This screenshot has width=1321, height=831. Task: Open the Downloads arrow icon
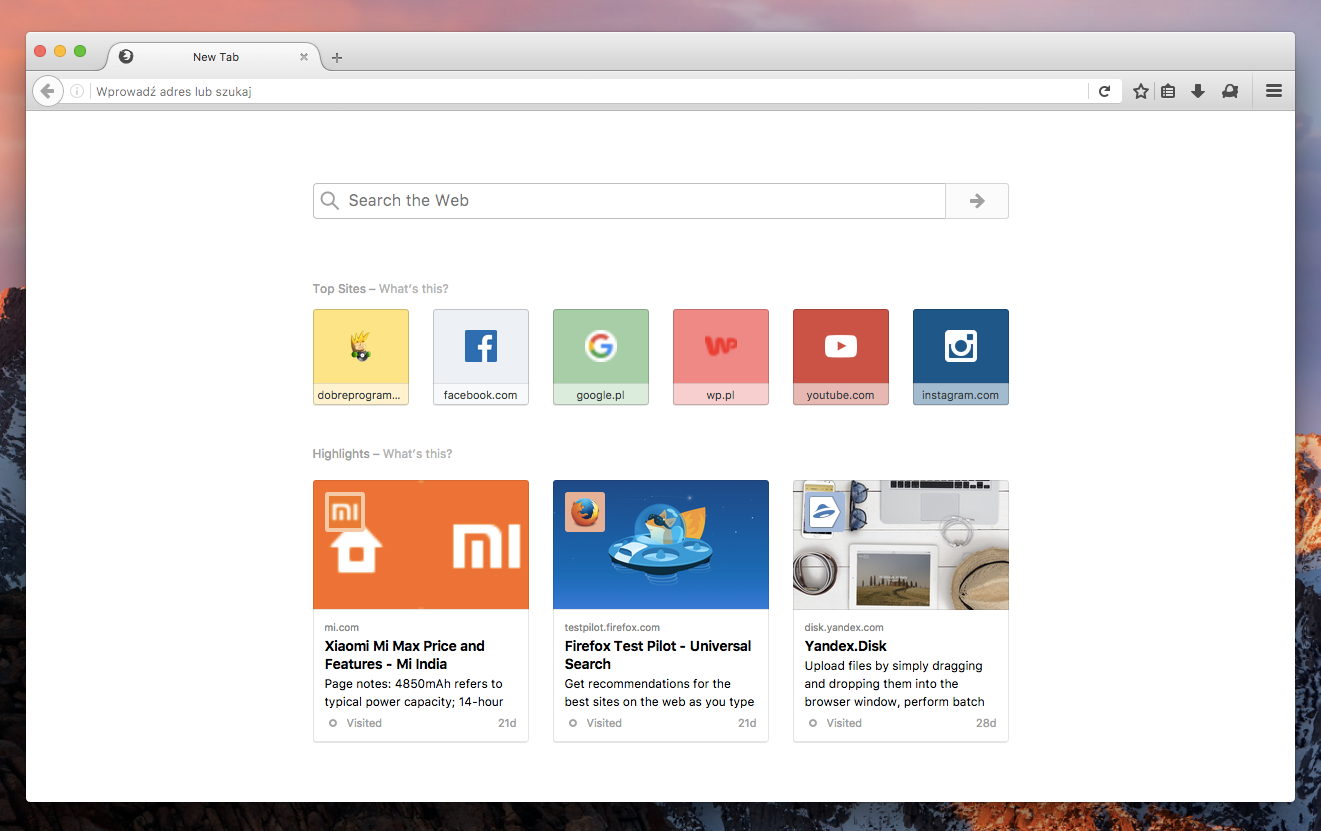(1198, 91)
